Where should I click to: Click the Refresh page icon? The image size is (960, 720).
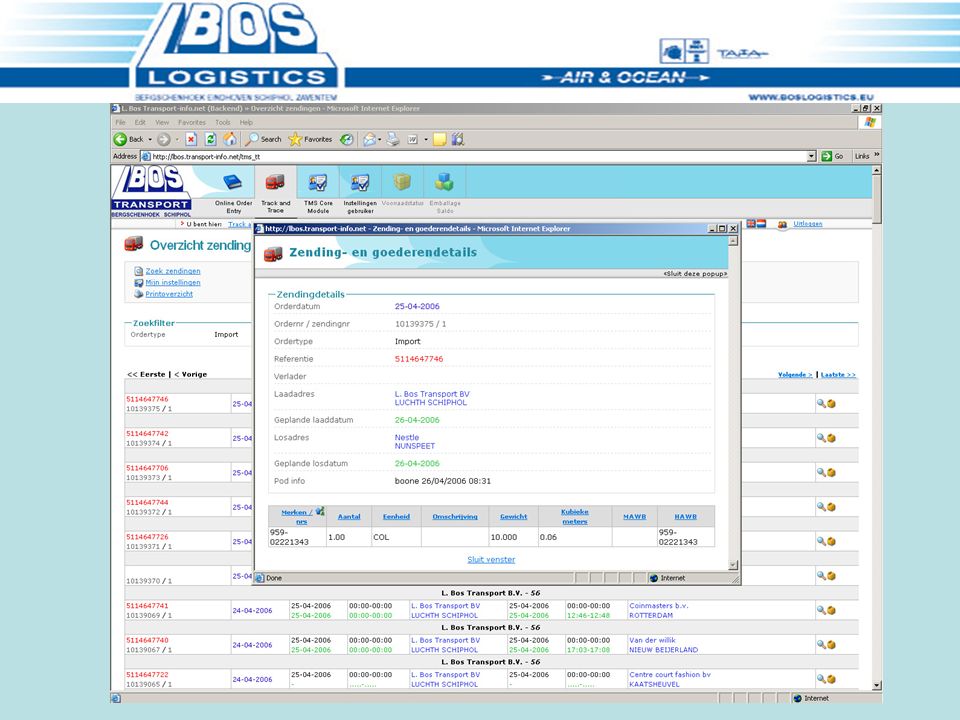coord(211,140)
